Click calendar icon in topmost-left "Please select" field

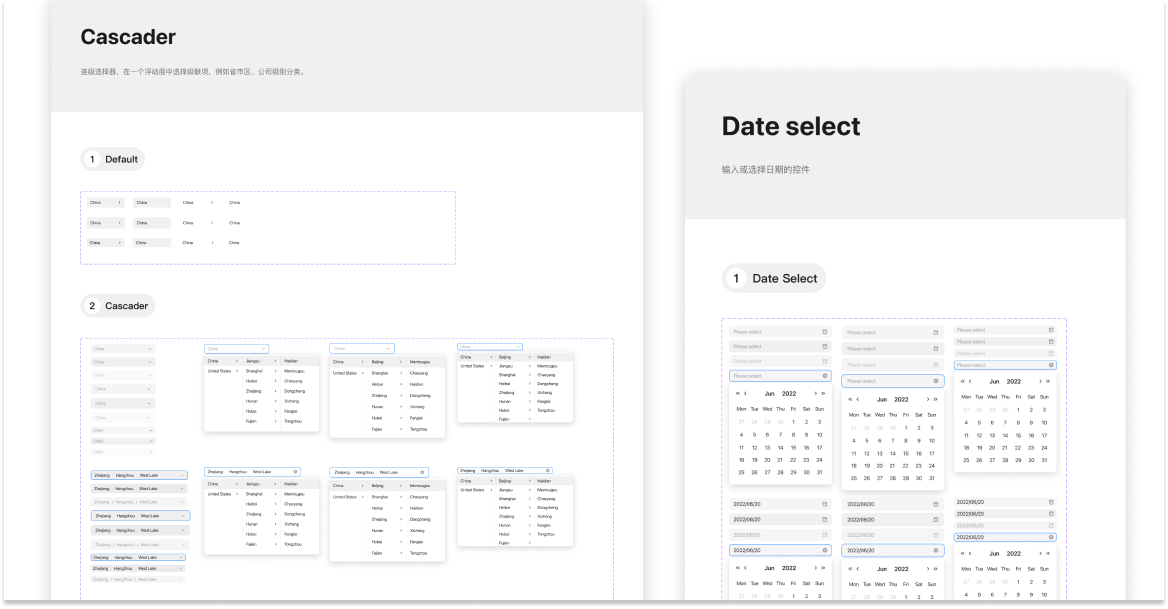click(x=825, y=331)
